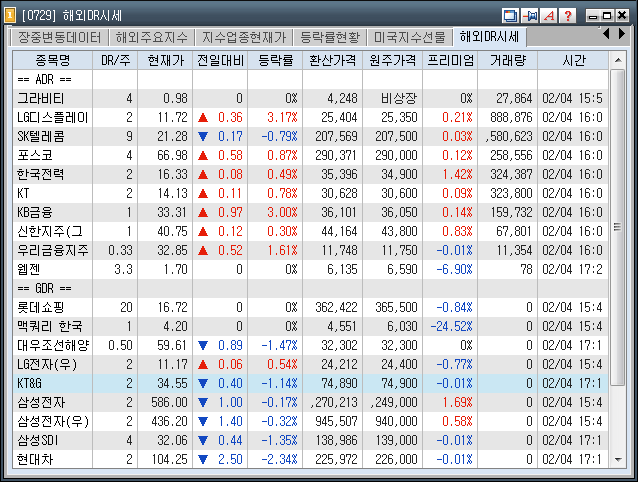Select the 삼성전자(우) stock name
Screen dimensions: 638x482
(52, 422)
